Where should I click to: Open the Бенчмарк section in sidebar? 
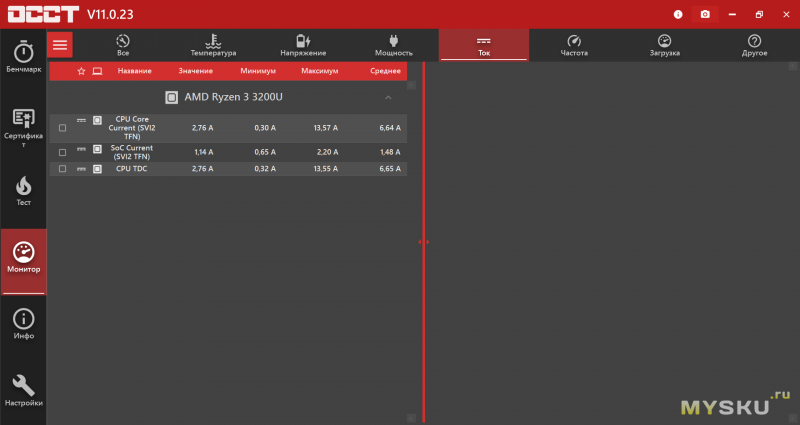[x=23, y=56]
